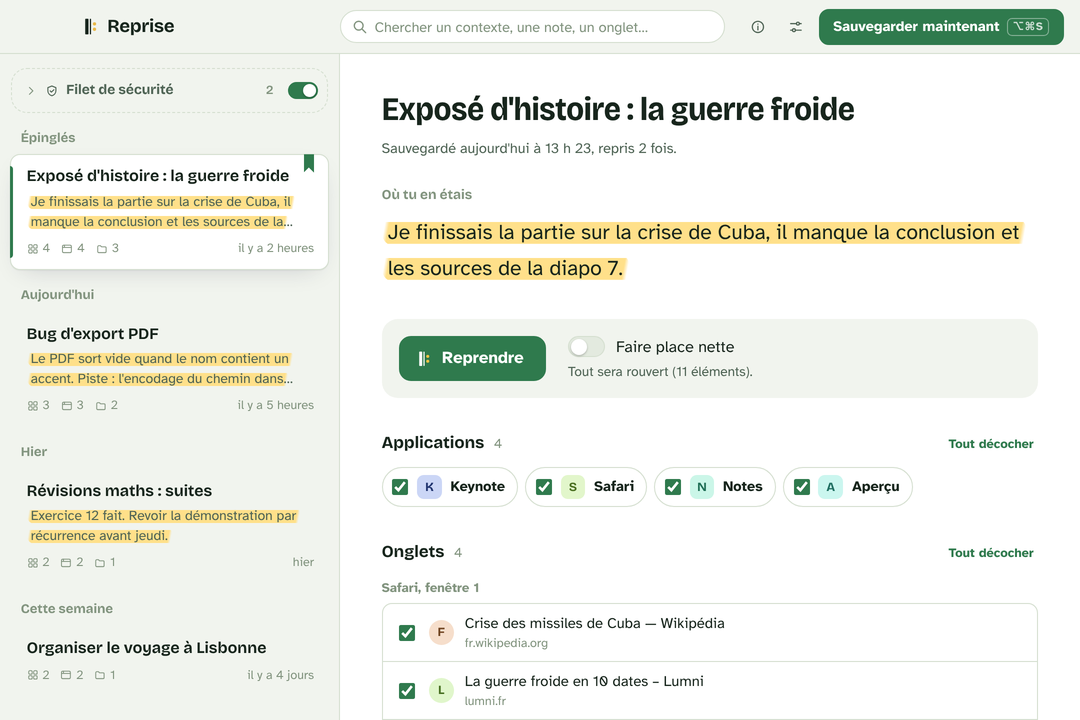Click the Reprendre button
Viewport: 1080px width, 720px height.
coord(472,358)
